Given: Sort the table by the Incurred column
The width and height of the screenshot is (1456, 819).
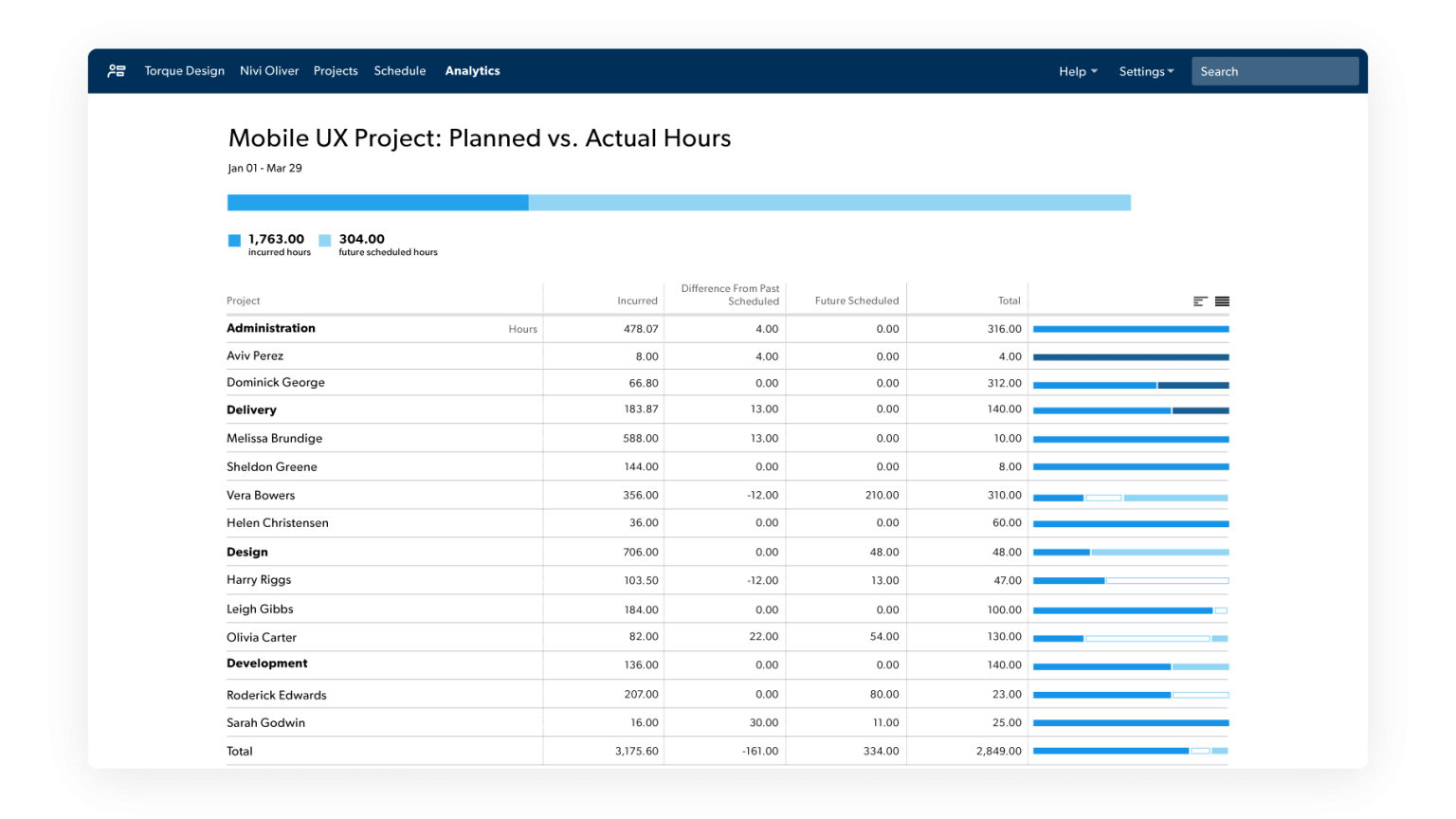Looking at the screenshot, I should pyautogui.click(x=639, y=300).
